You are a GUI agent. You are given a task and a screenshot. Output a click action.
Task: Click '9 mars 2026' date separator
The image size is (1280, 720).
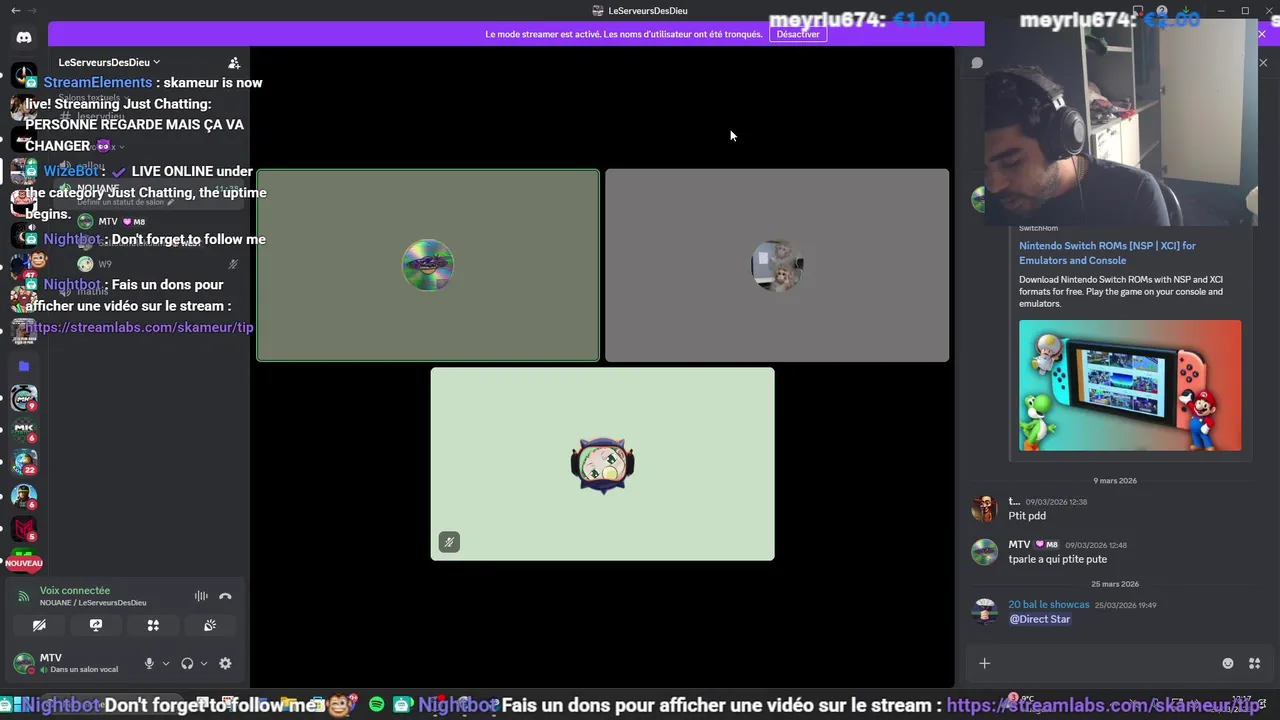(x=1115, y=481)
